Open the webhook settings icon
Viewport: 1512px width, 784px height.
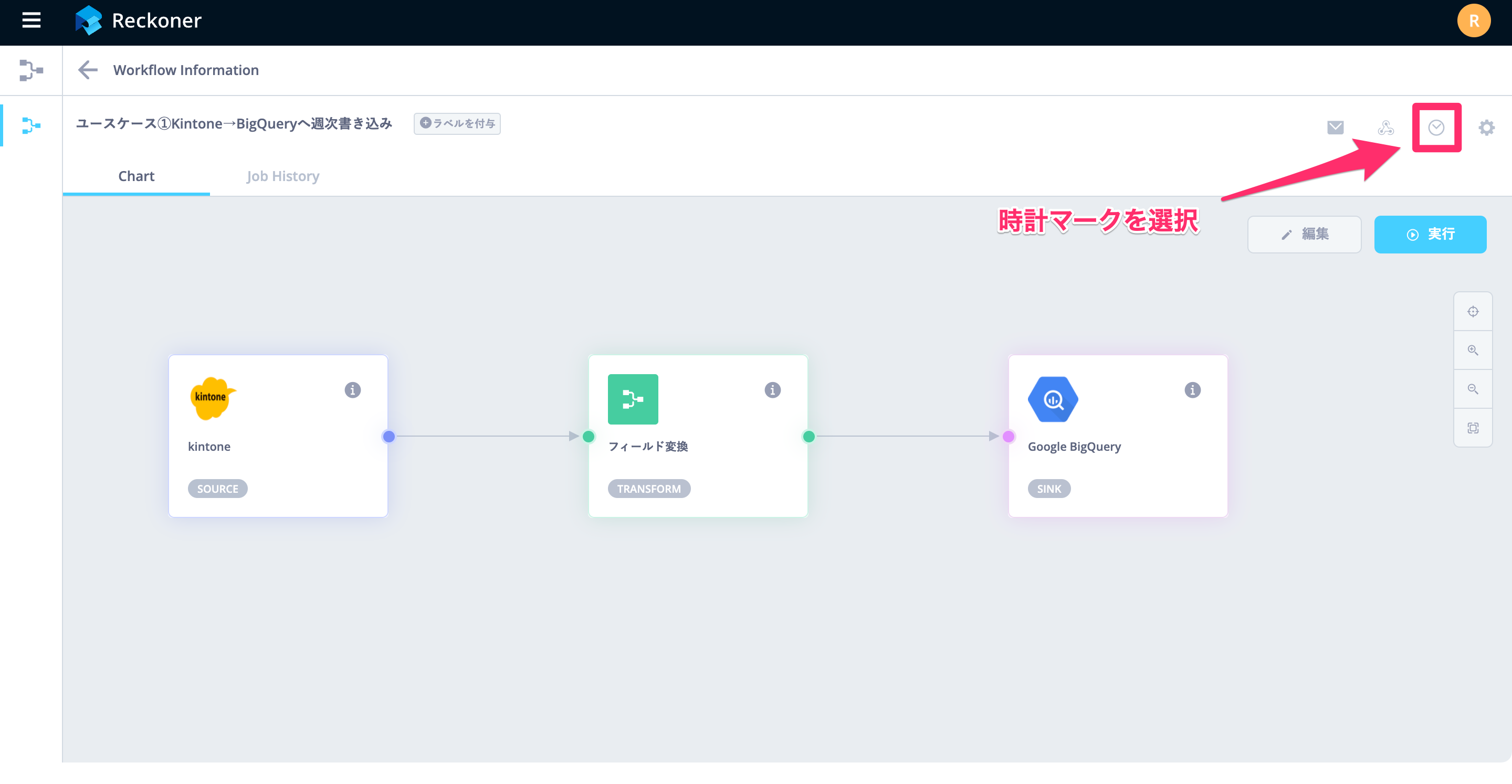pos(1386,128)
